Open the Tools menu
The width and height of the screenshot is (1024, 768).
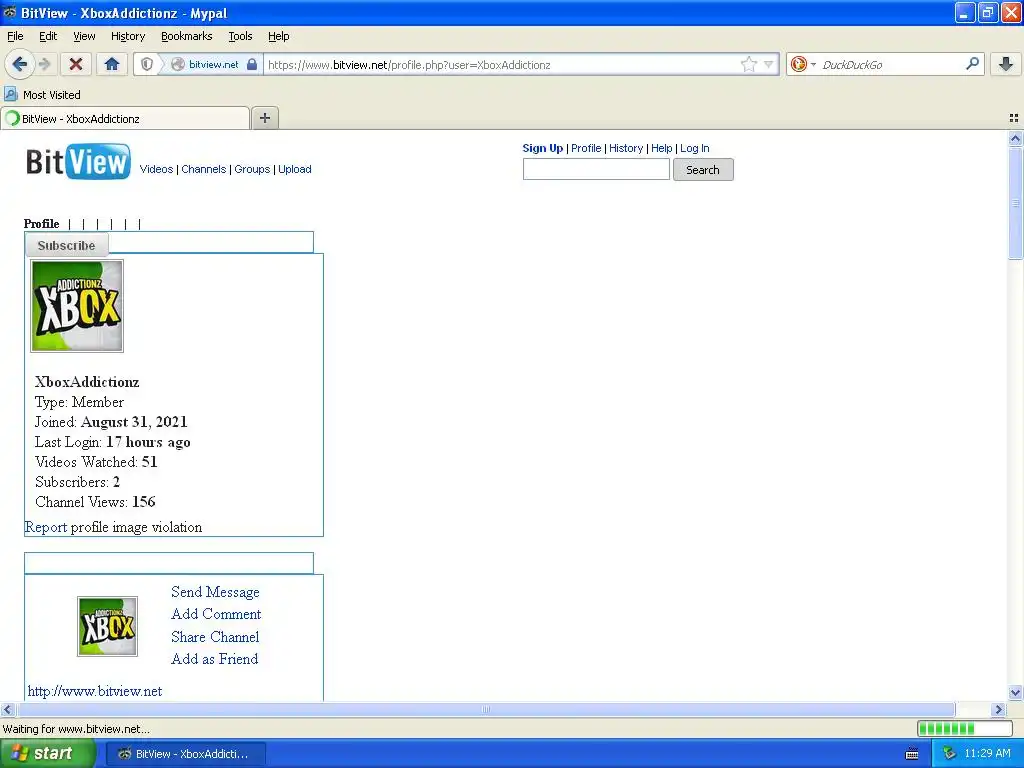[x=240, y=36]
